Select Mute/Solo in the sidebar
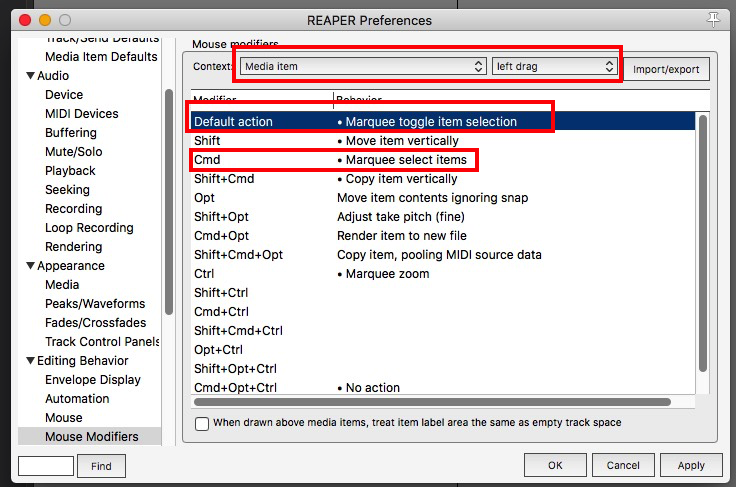The height and width of the screenshot is (487, 736). (74, 152)
